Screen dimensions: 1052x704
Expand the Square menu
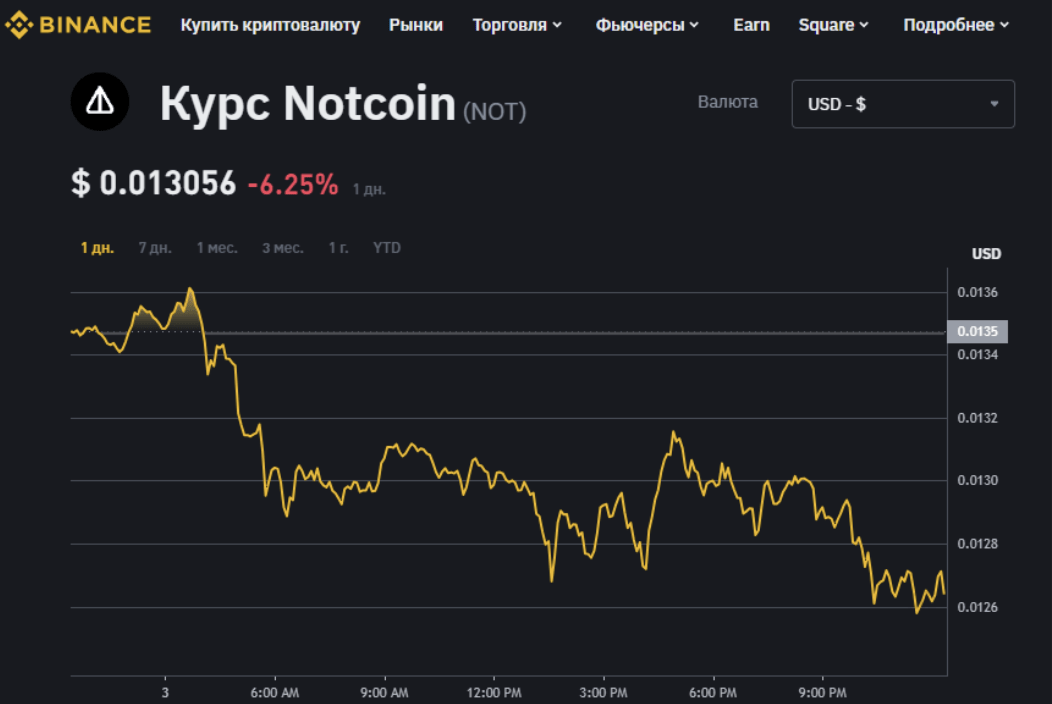(833, 25)
